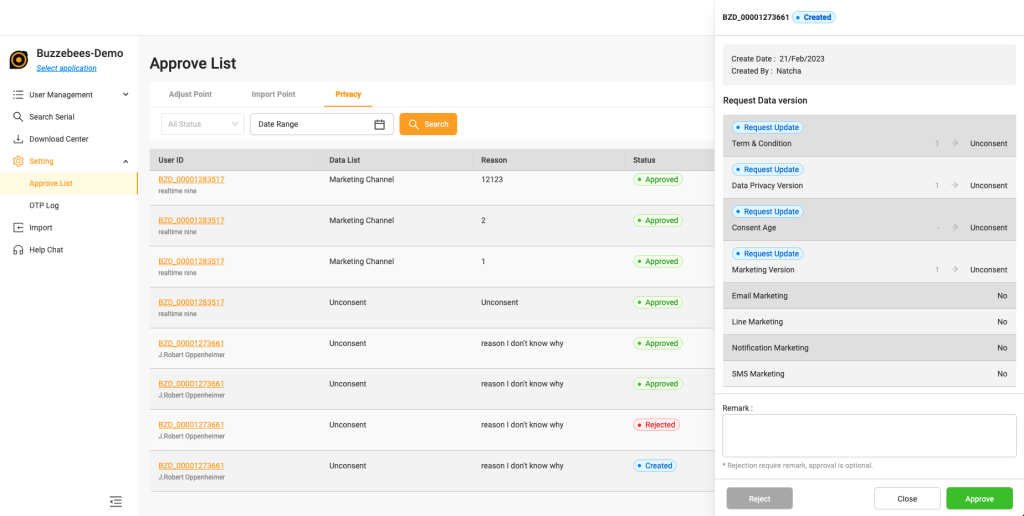Collapse sidebar using bottom menu icon
1024x516 pixels.
[x=116, y=501]
